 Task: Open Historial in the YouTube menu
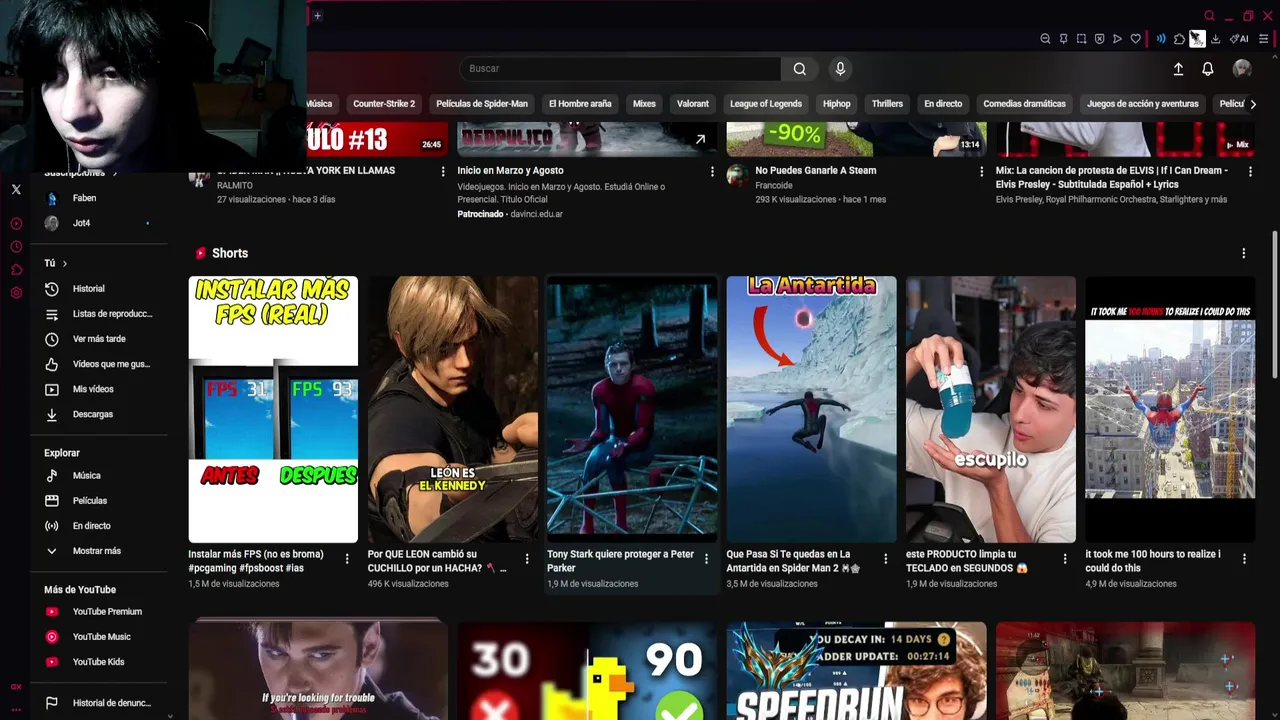(x=100, y=289)
